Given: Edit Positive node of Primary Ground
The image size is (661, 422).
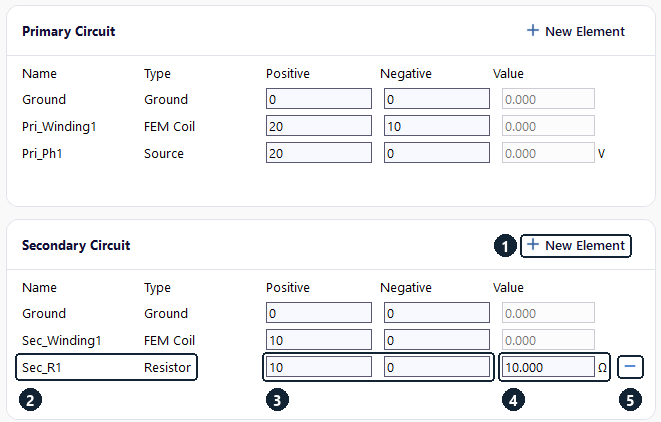Looking at the screenshot, I should coord(319,99).
